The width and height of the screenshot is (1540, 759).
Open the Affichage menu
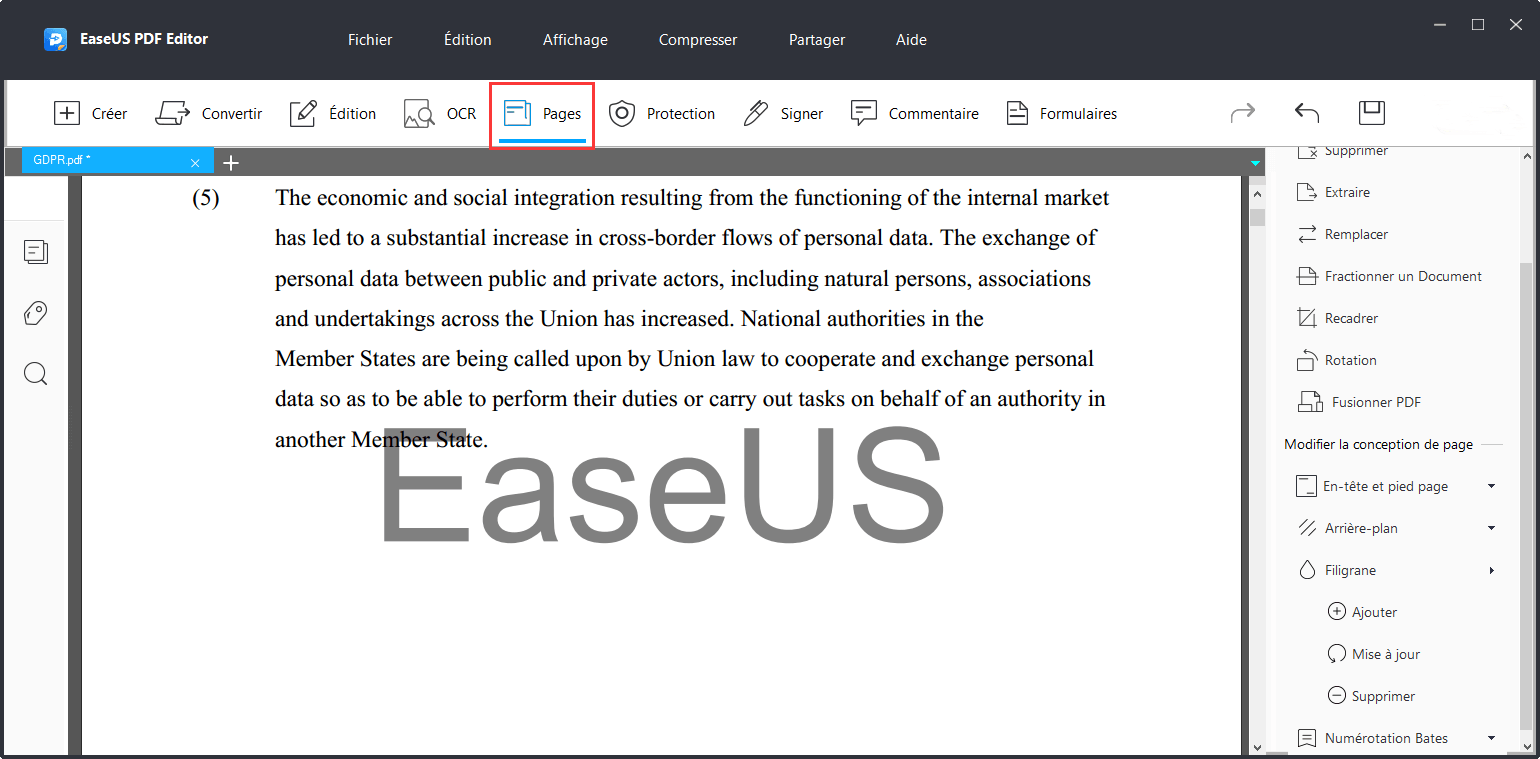point(575,40)
